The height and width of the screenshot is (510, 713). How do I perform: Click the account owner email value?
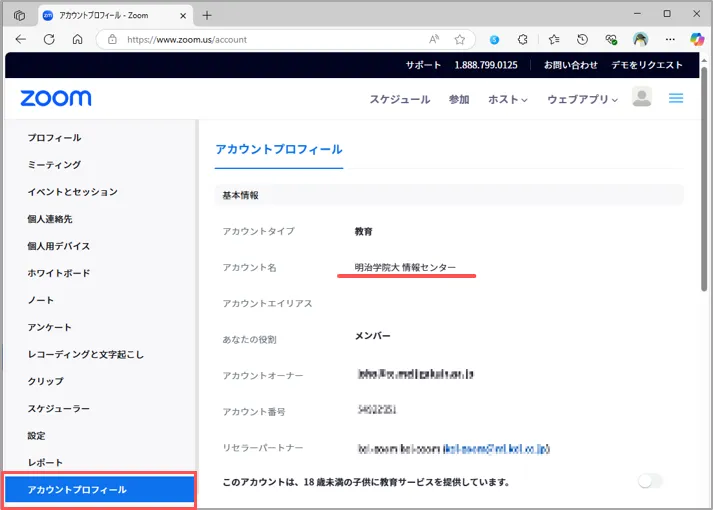point(416,374)
